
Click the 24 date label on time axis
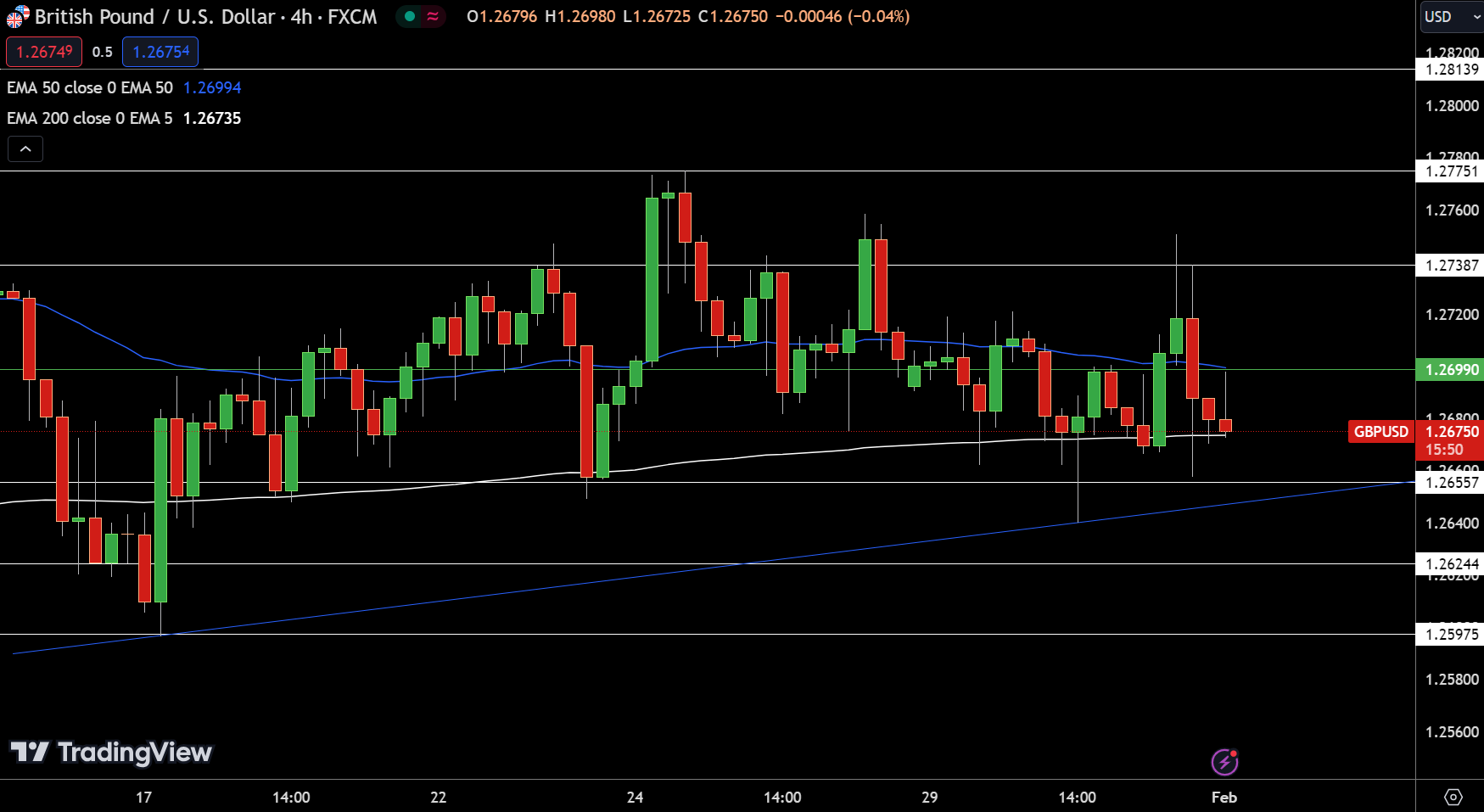(635, 798)
